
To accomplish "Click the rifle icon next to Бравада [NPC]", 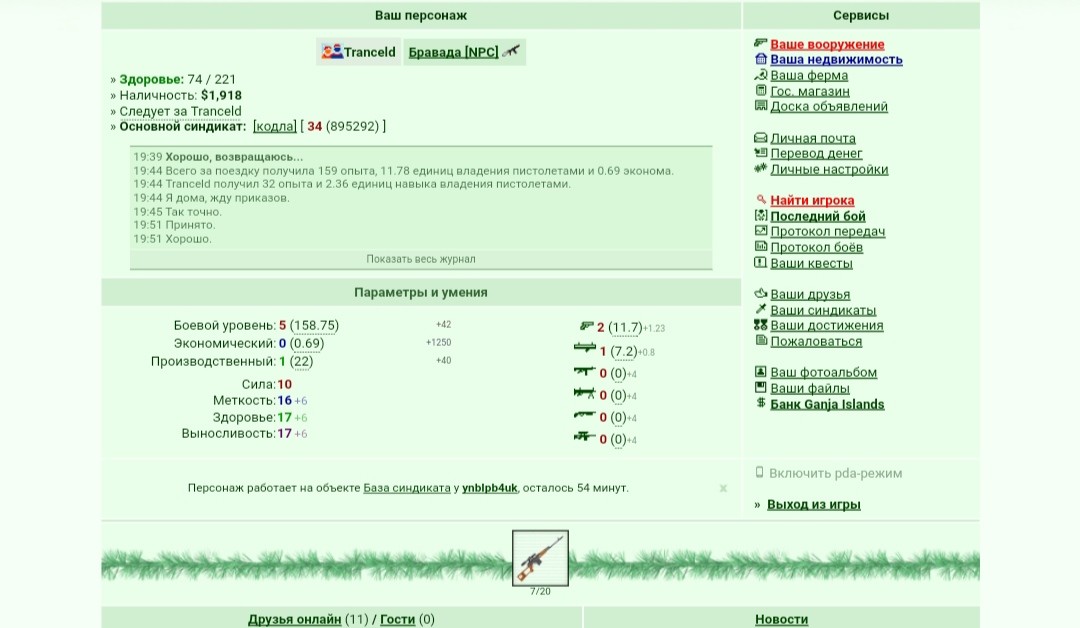I will click(x=510, y=51).
